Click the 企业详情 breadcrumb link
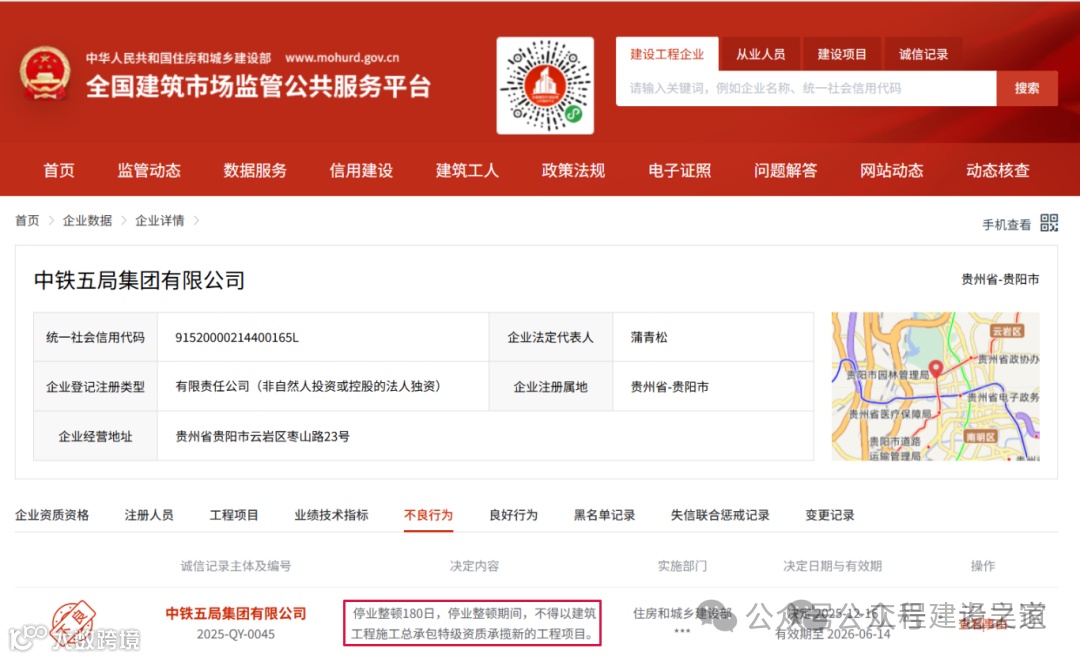This screenshot has width=1080, height=659. (x=160, y=220)
